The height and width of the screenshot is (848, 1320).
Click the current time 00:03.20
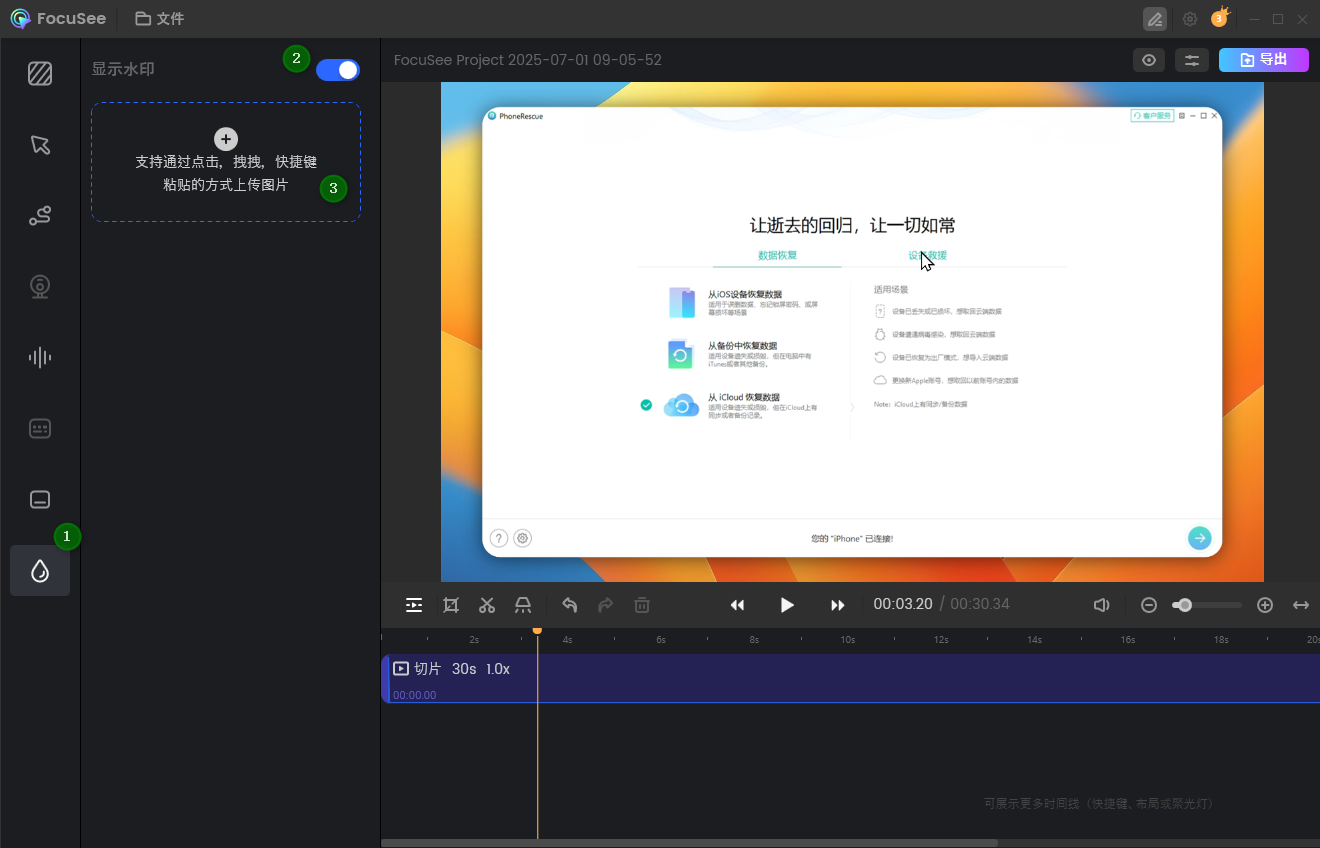903,604
